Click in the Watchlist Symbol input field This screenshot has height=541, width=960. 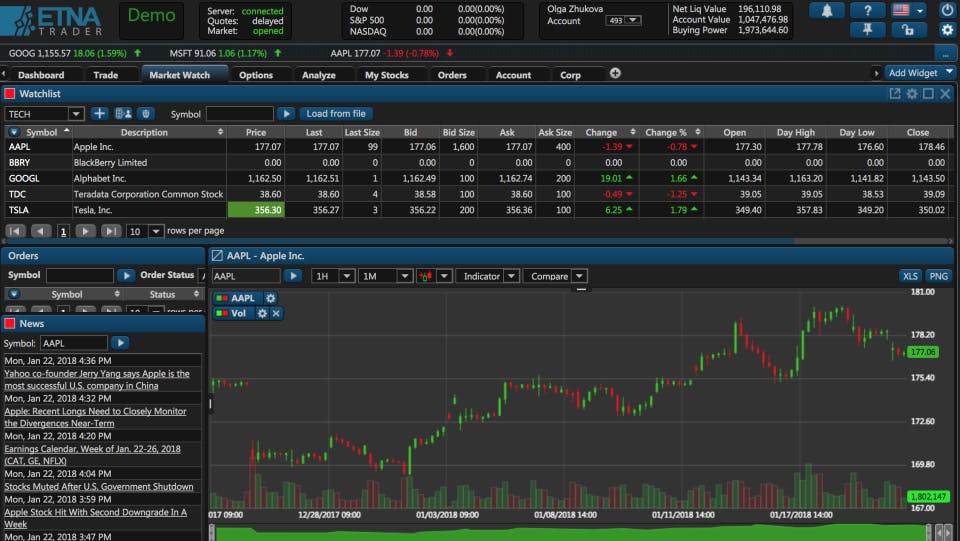point(240,114)
